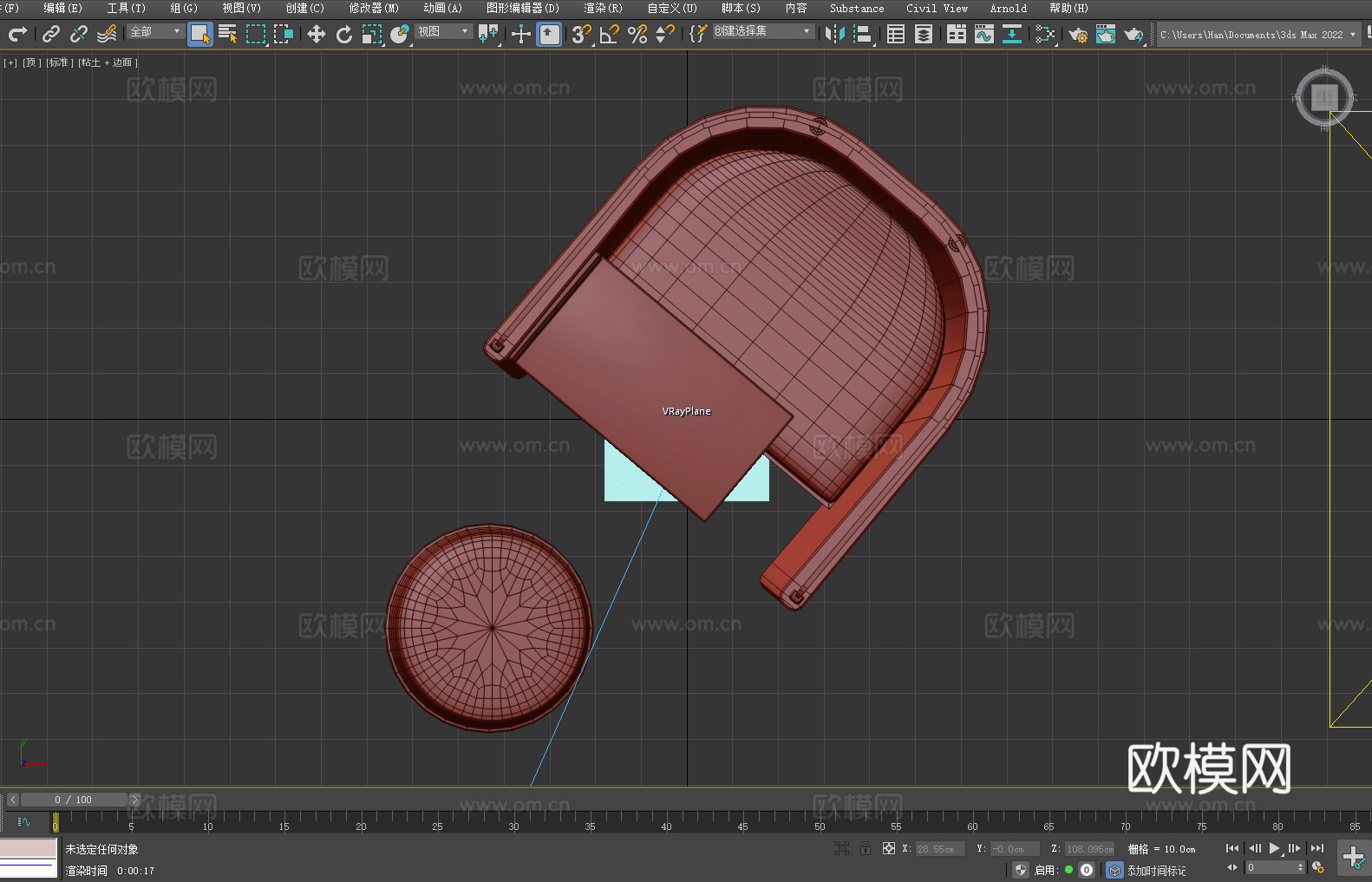Click Edit Named Selection Sets icon
The image size is (1372, 882).
pyautogui.click(x=698, y=34)
